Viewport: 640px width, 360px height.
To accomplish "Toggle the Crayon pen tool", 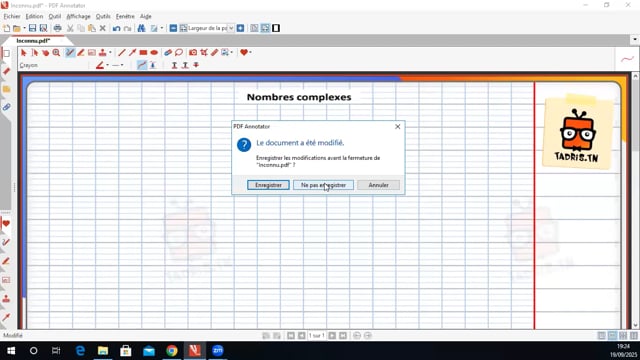I will [70, 53].
